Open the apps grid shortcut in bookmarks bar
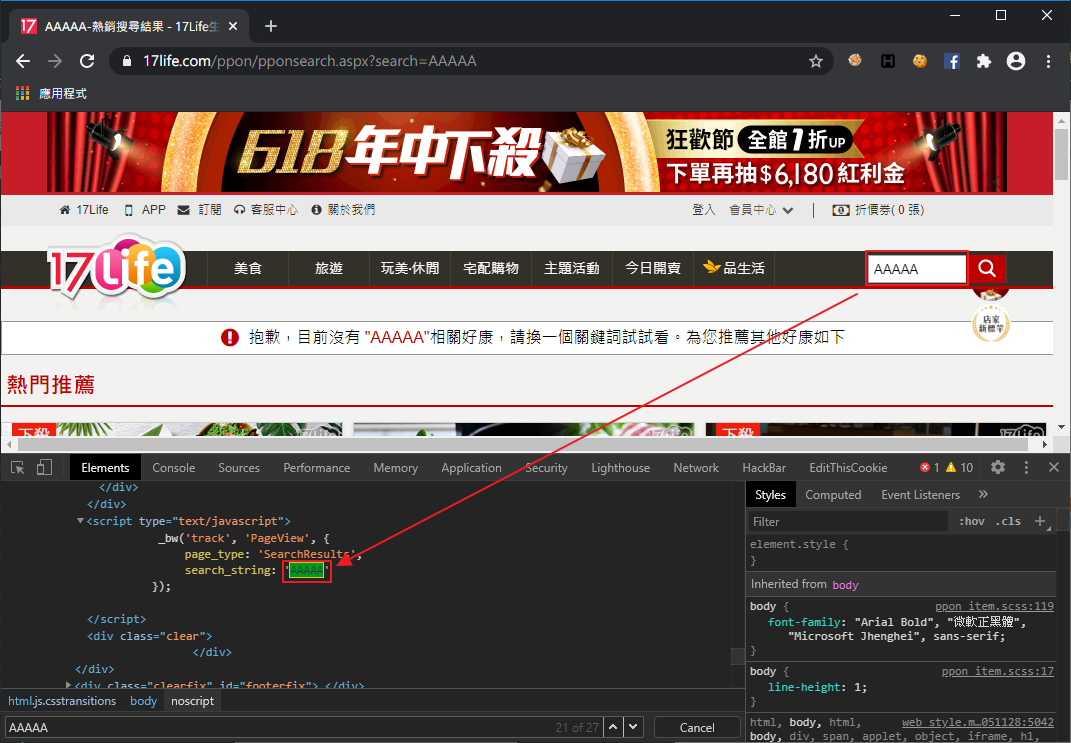 pyautogui.click(x=23, y=94)
